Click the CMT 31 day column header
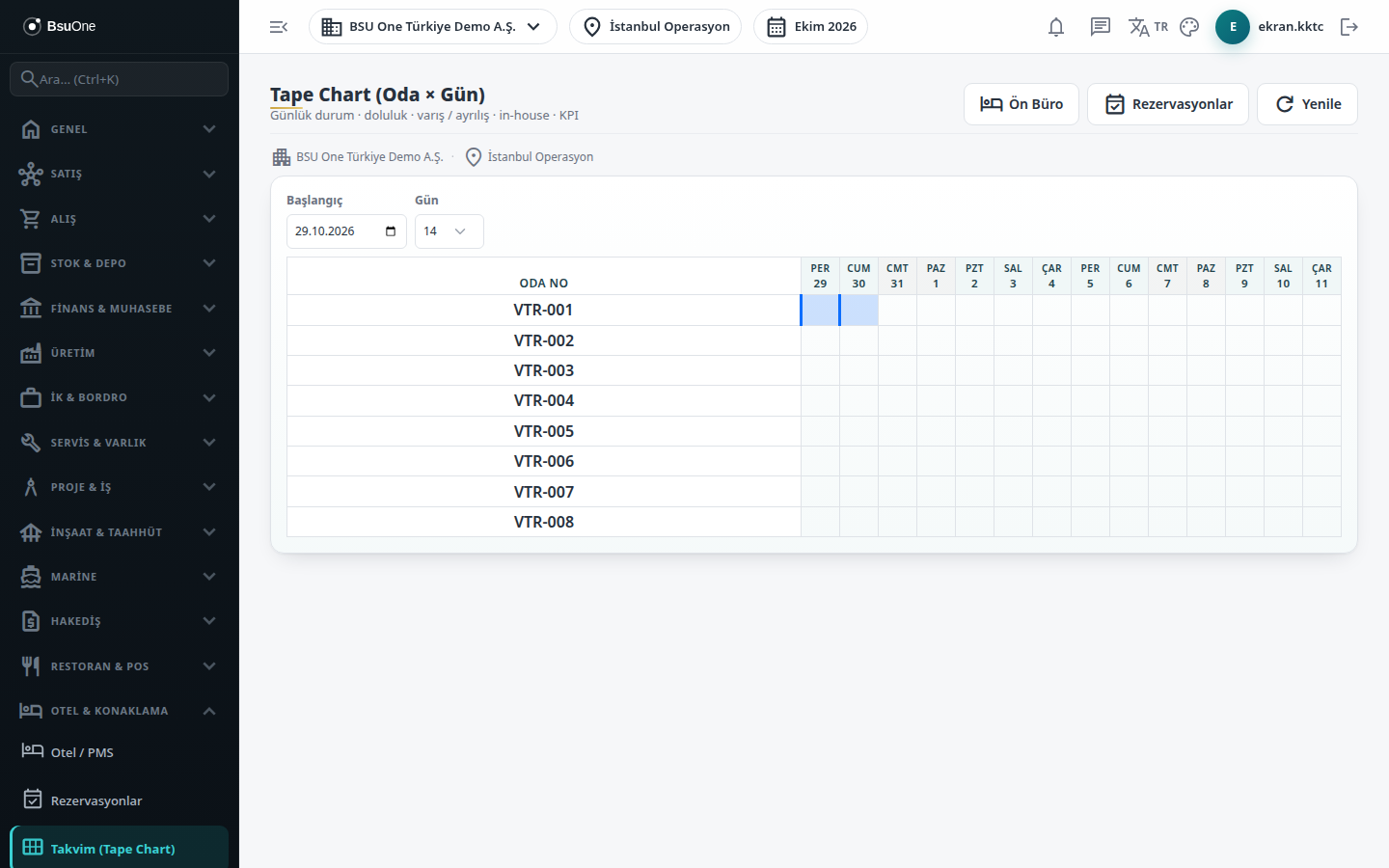Viewport: 1389px width, 868px height. pos(897,276)
